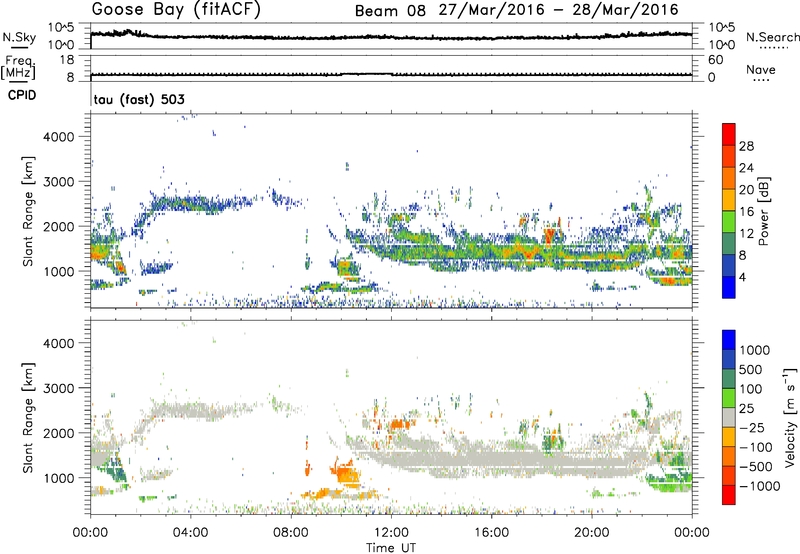The image size is (800, 554).
Task: Click the "500" label on the Velocity colorbar
Action: point(750,369)
